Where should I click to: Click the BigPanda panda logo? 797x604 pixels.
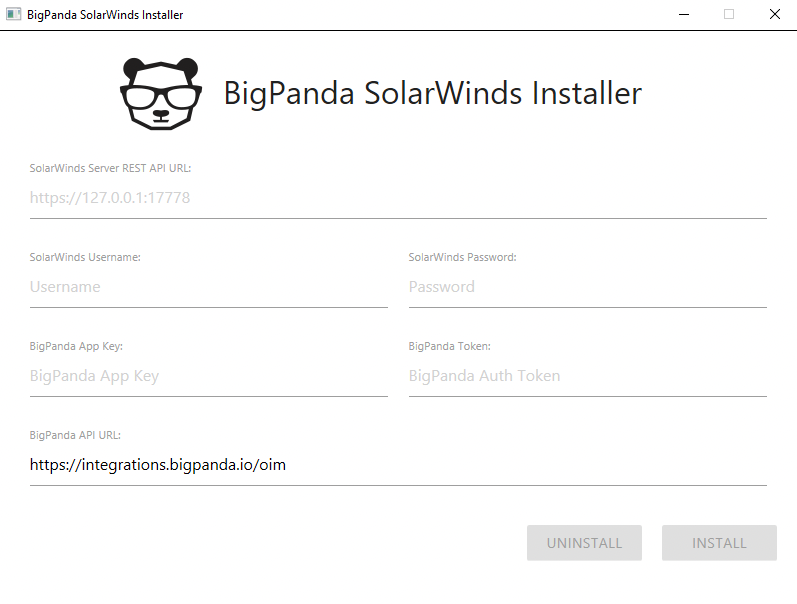(x=160, y=93)
